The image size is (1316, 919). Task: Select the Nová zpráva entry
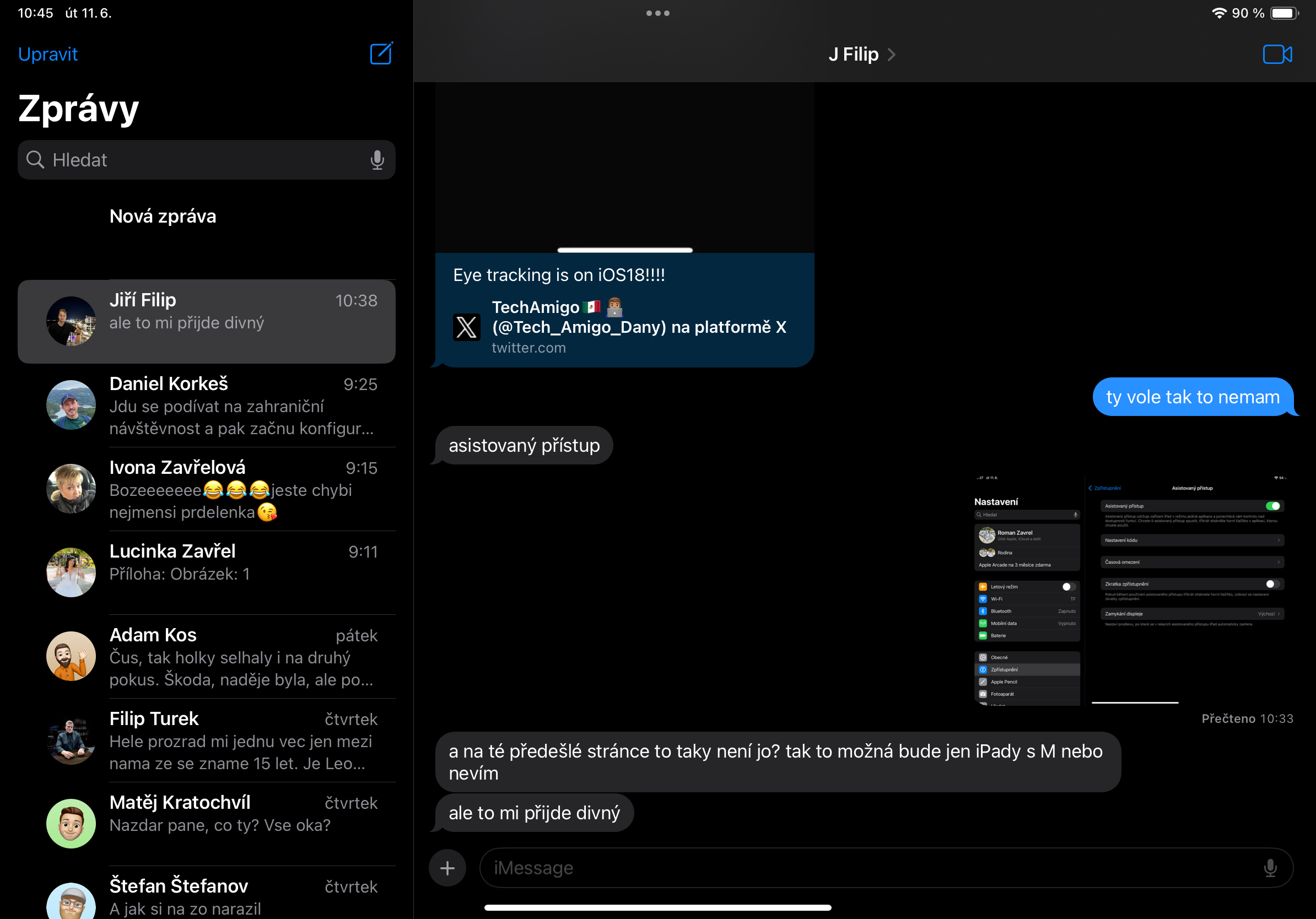pos(163,216)
